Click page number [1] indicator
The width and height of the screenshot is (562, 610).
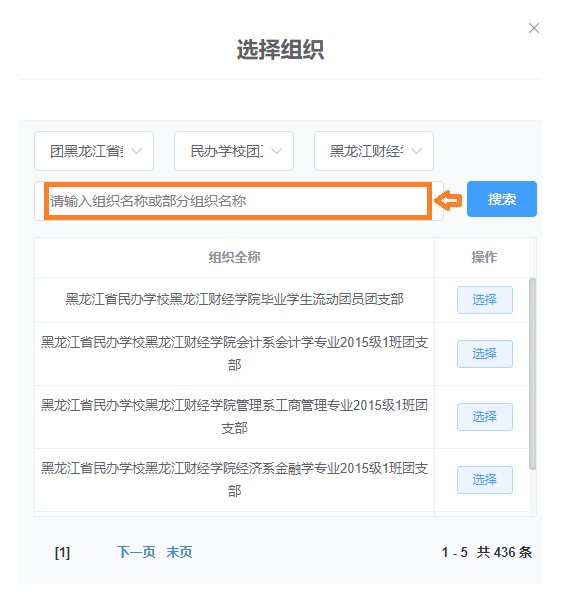tap(62, 552)
